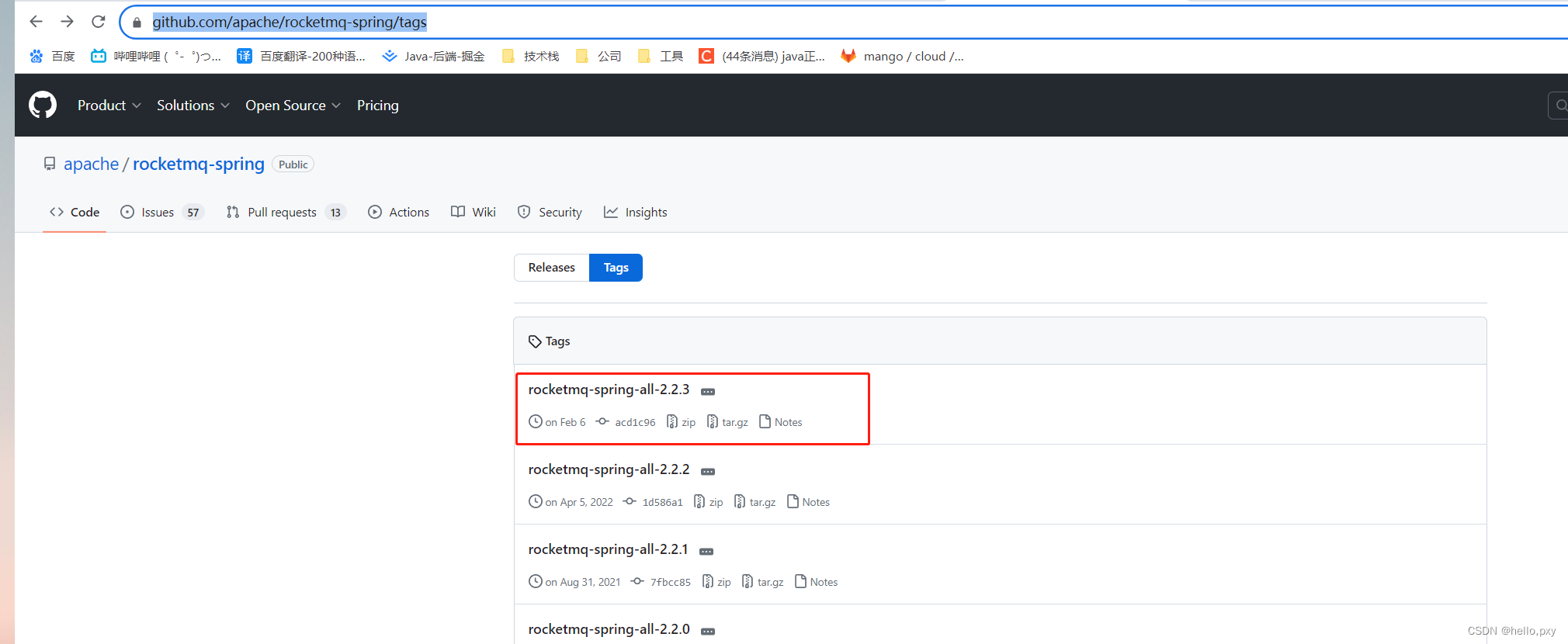
Task: Open tag rocketmq-spring-all-2.2.2
Action: (x=609, y=469)
